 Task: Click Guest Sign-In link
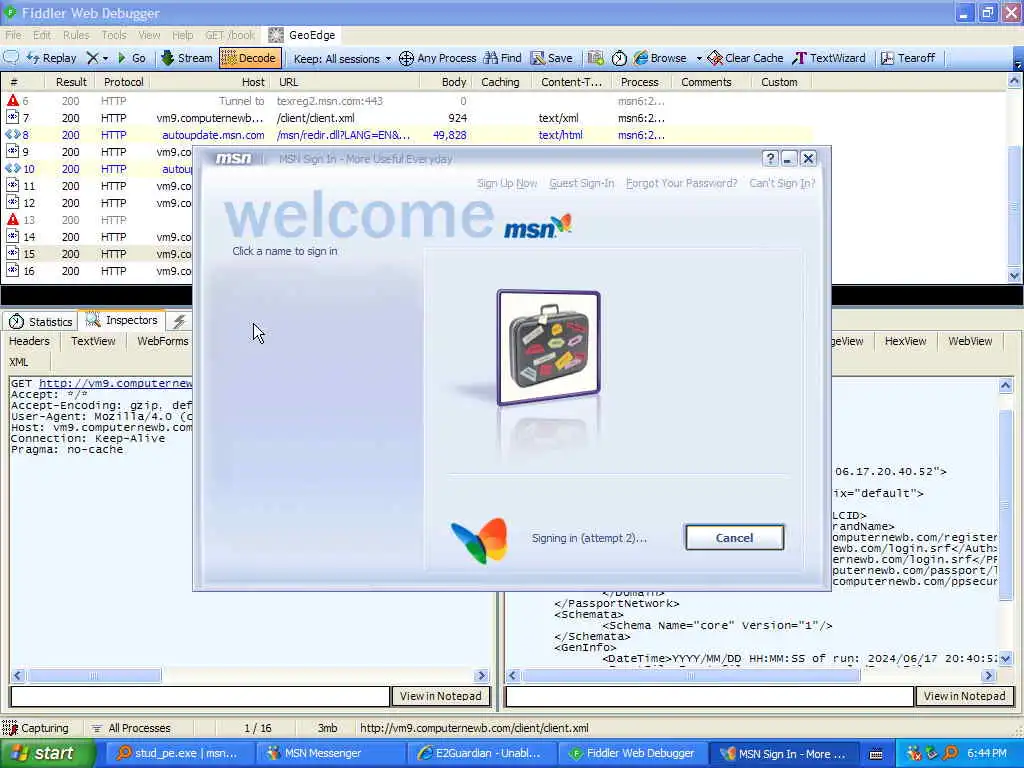pyautogui.click(x=581, y=183)
